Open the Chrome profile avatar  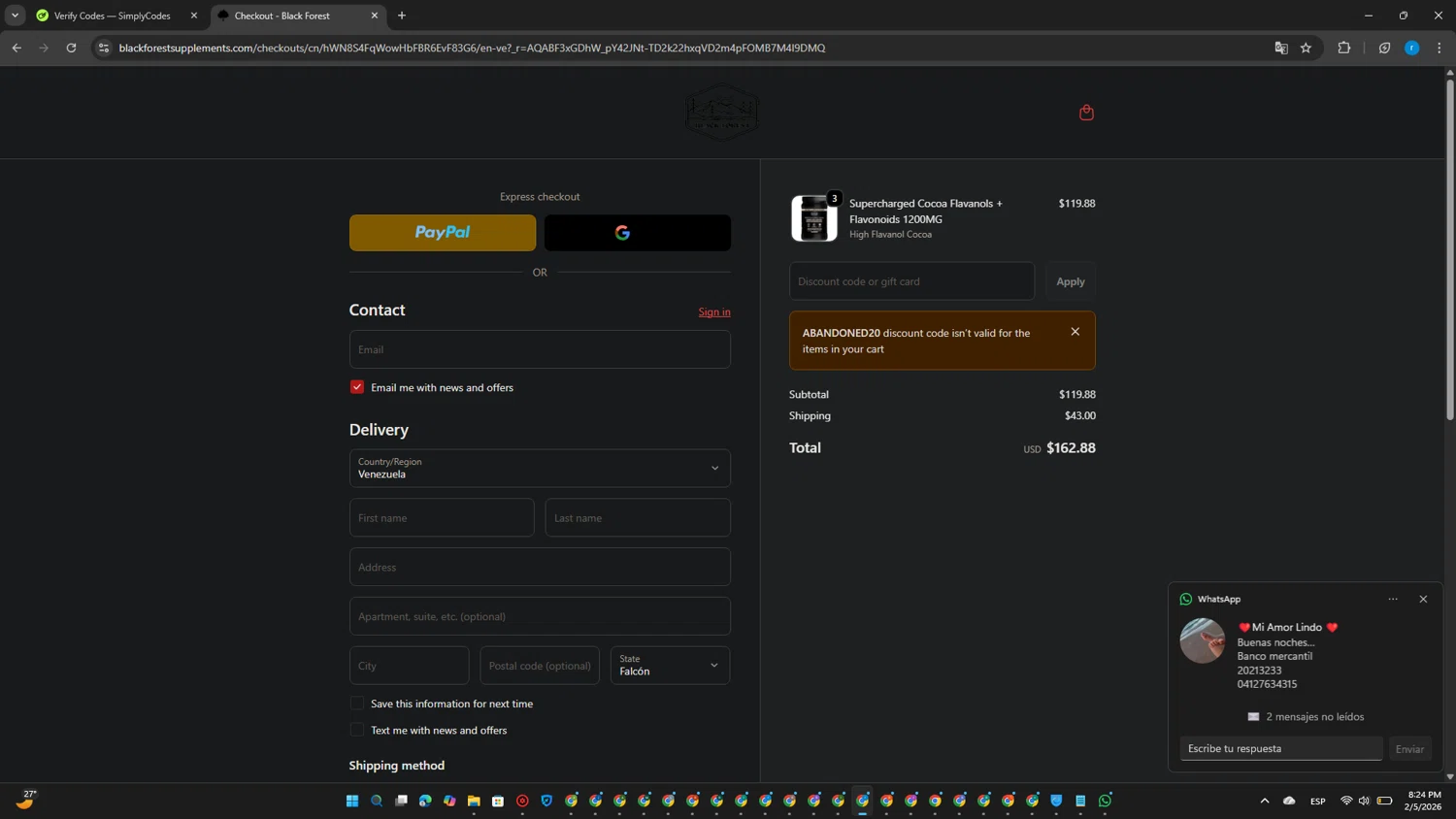pos(1412,48)
